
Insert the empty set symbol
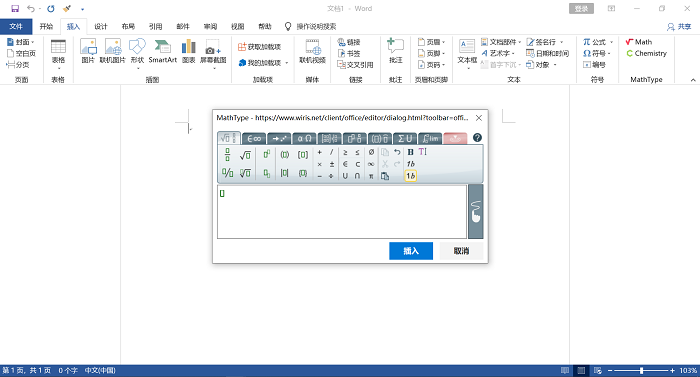click(371, 152)
